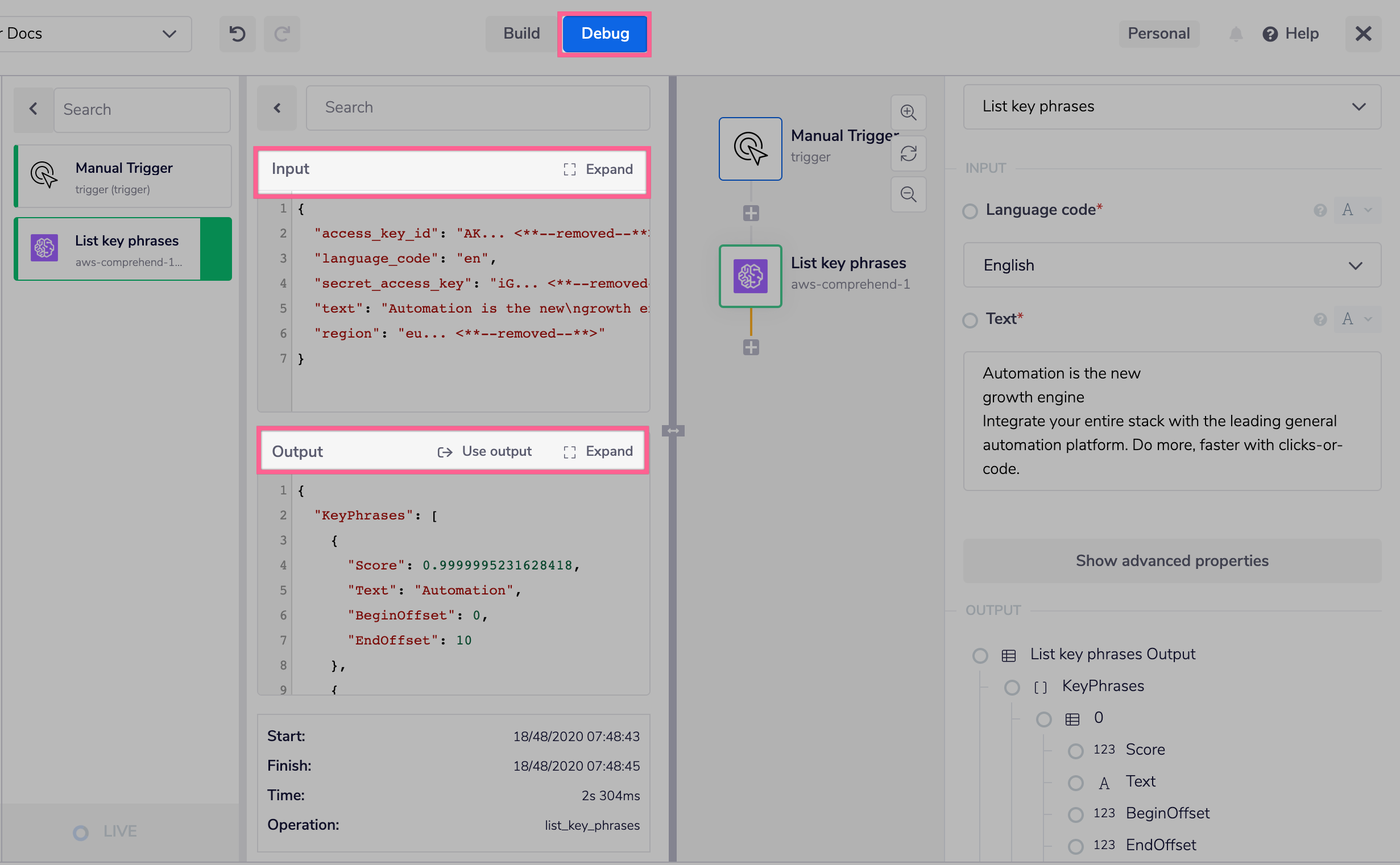The image size is (1400, 865).
Task: Select the List key phrases brain icon
Action: (x=750, y=276)
